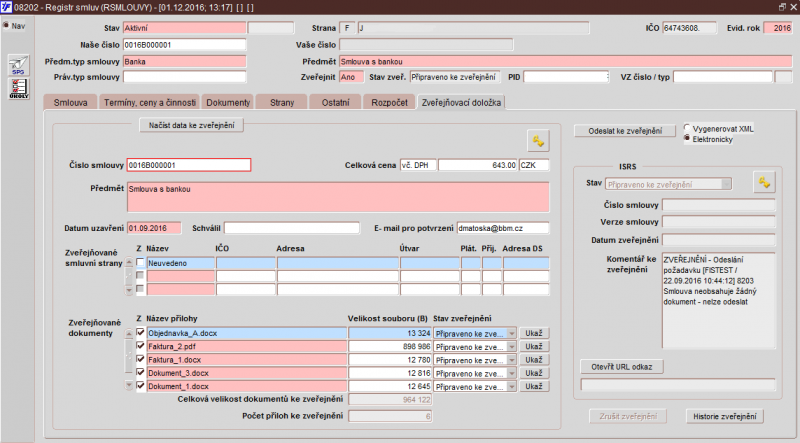Select the Vygenerovat XML option
This screenshot has width=800, height=443.
click(x=687, y=128)
